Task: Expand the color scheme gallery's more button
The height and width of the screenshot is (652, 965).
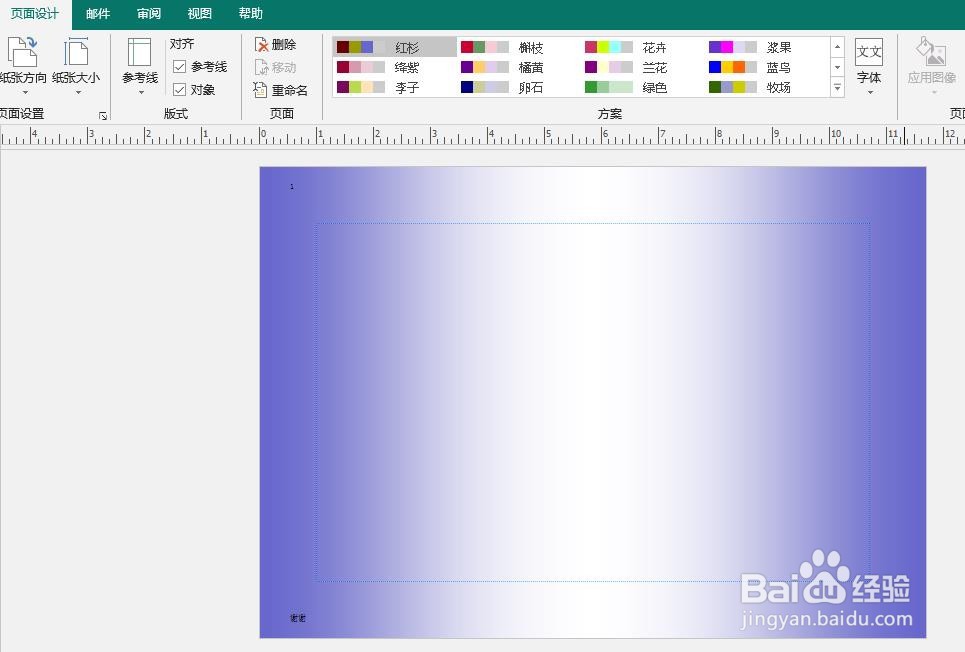Action: pos(837,87)
